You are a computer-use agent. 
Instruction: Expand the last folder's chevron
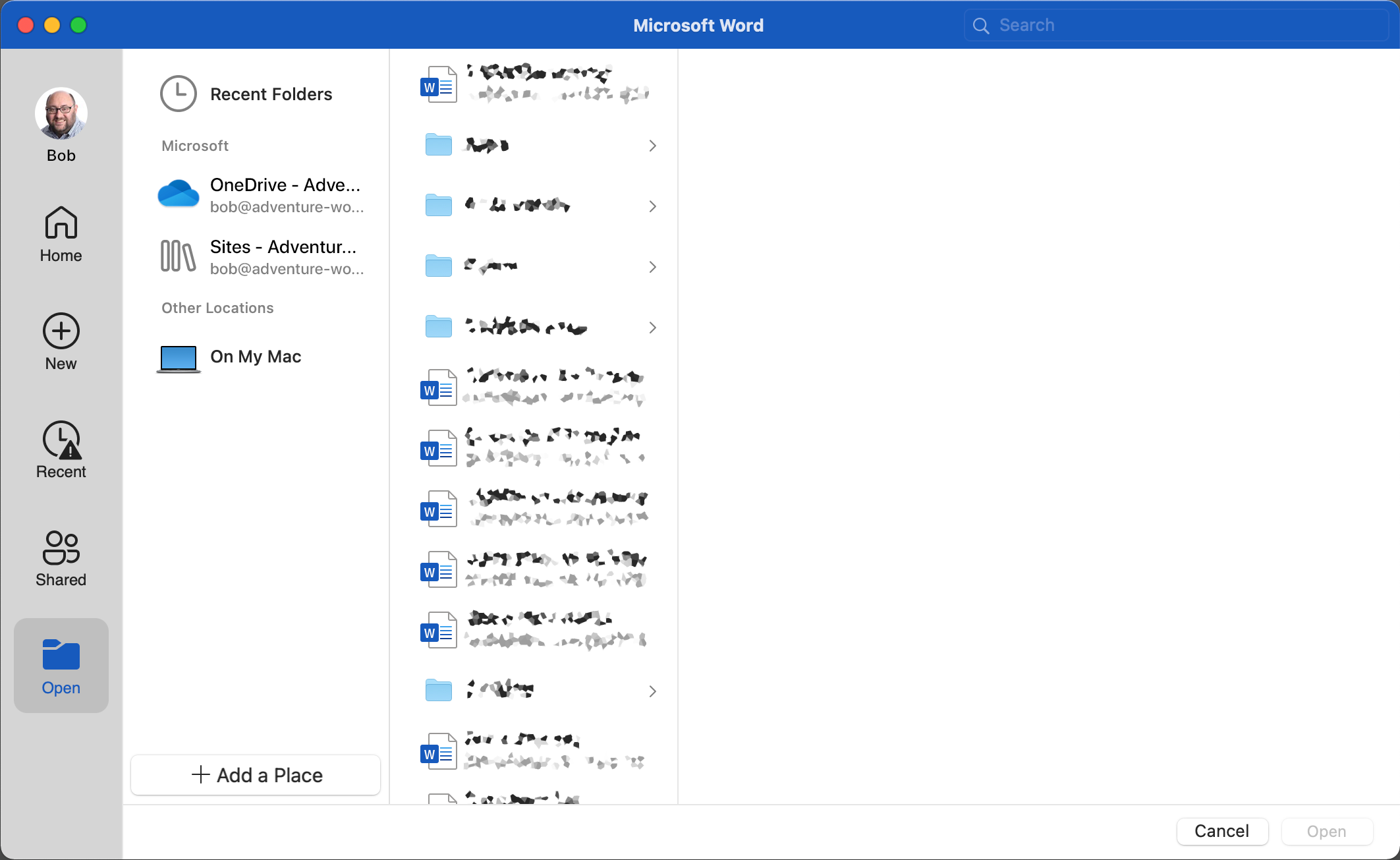point(652,691)
